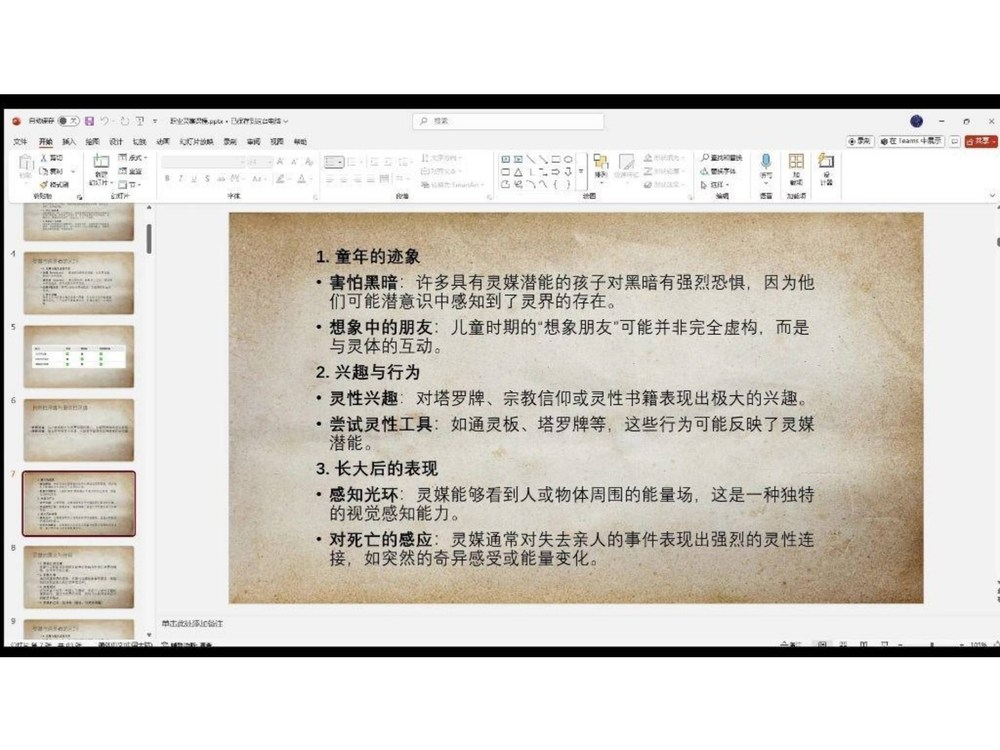
Task: Toggle text Shadow (S) formatting
Action: pos(207,179)
